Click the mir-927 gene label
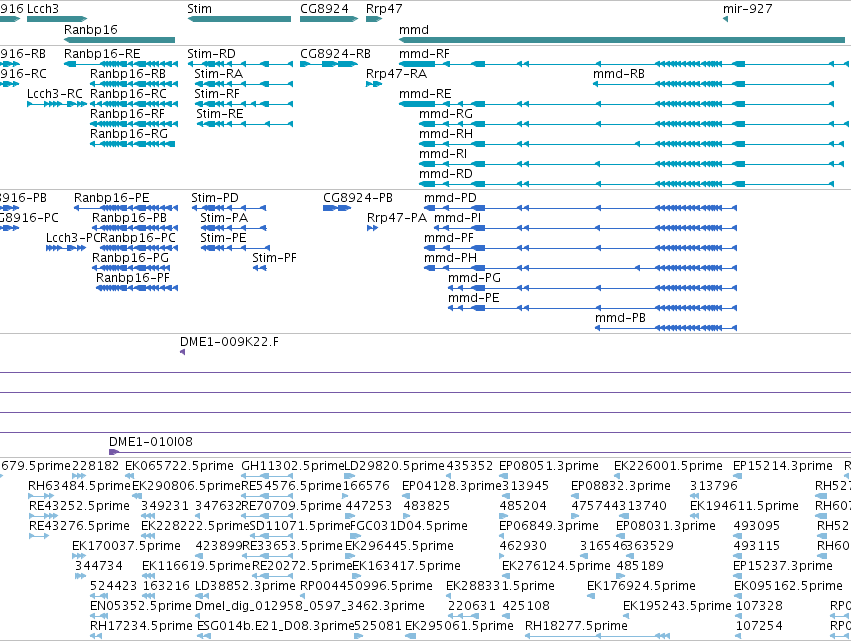 (x=747, y=9)
